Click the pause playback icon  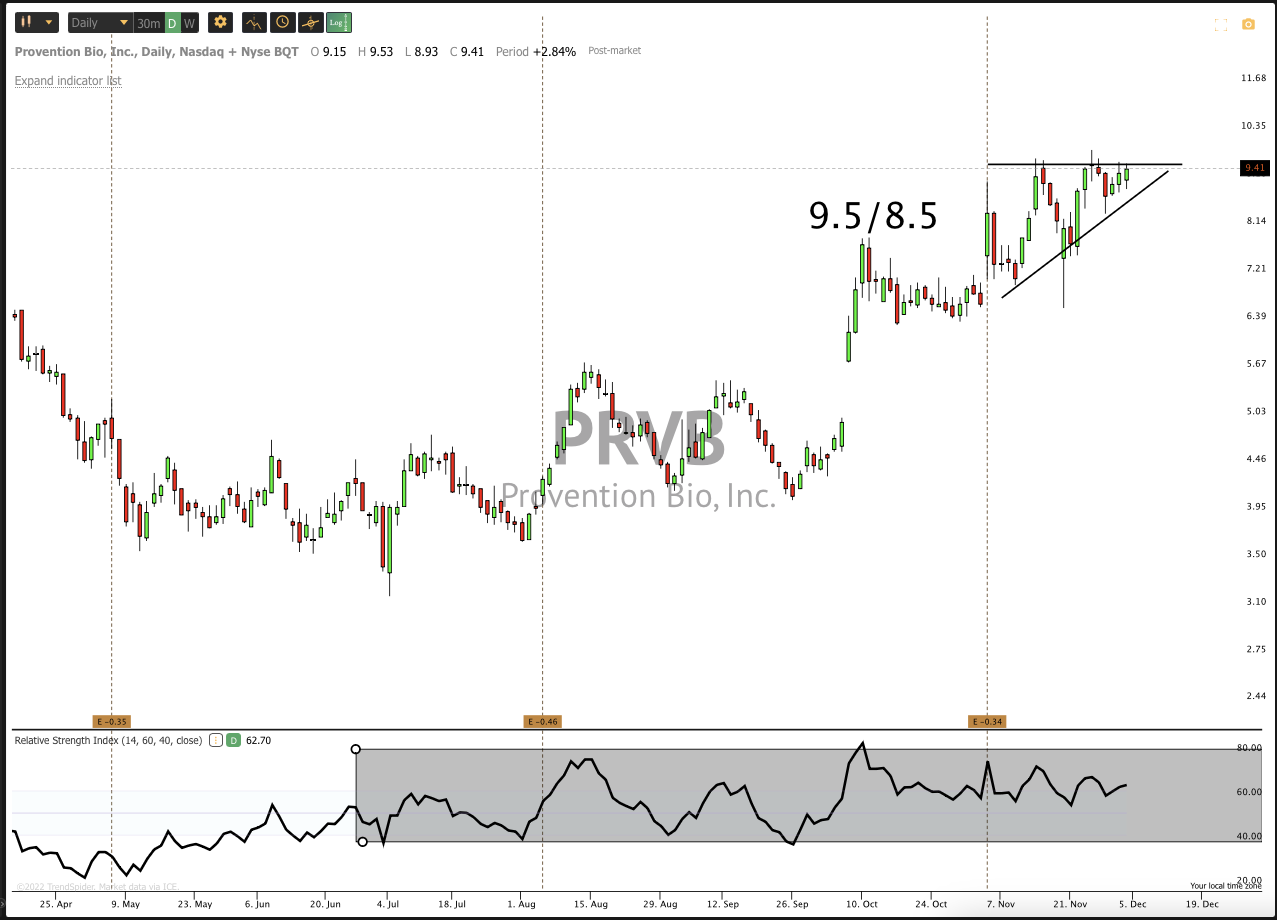click(x=25, y=22)
